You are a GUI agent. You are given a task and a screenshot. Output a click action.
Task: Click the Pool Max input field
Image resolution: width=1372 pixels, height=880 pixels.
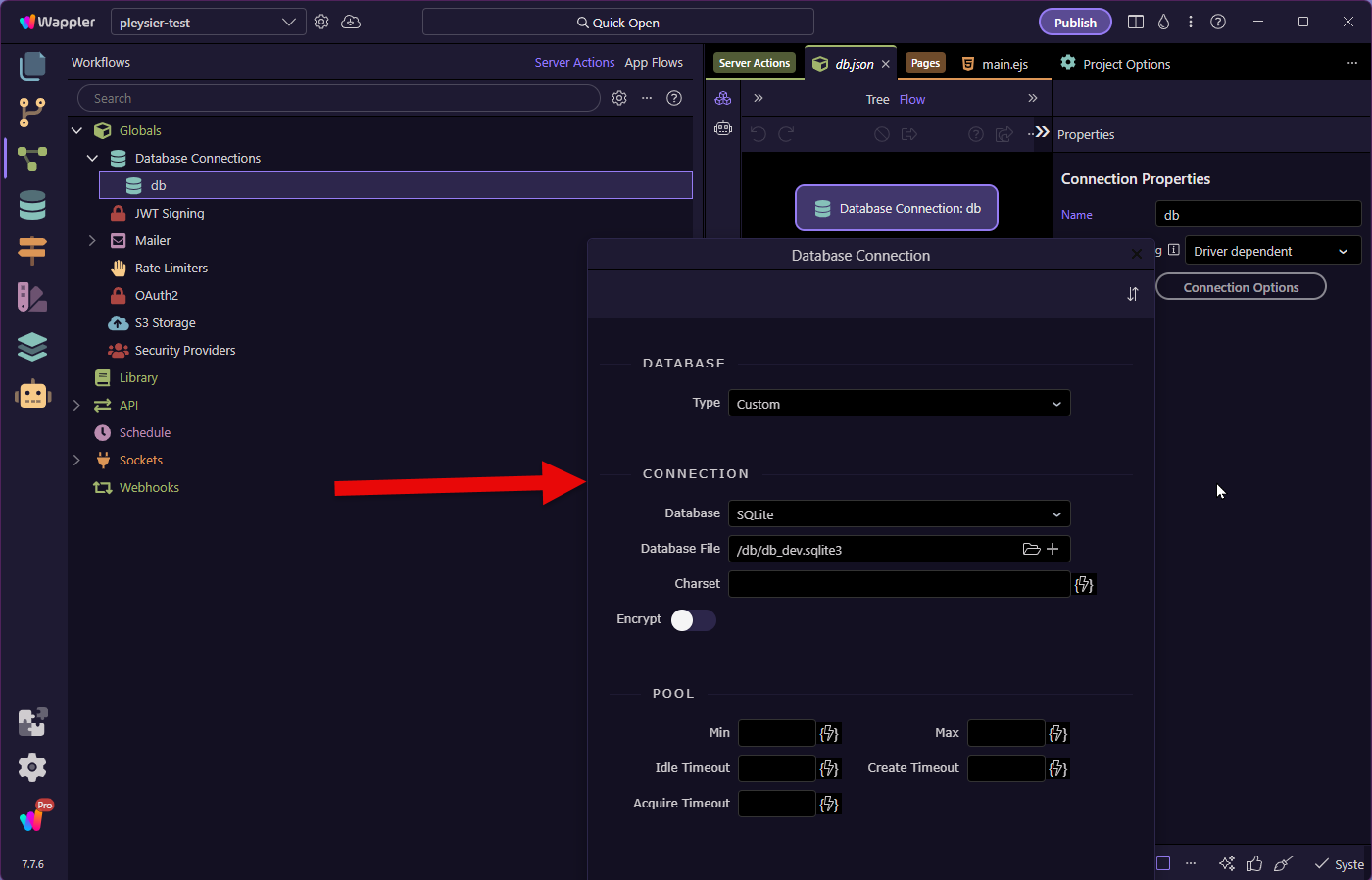click(x=1005, y=733)
